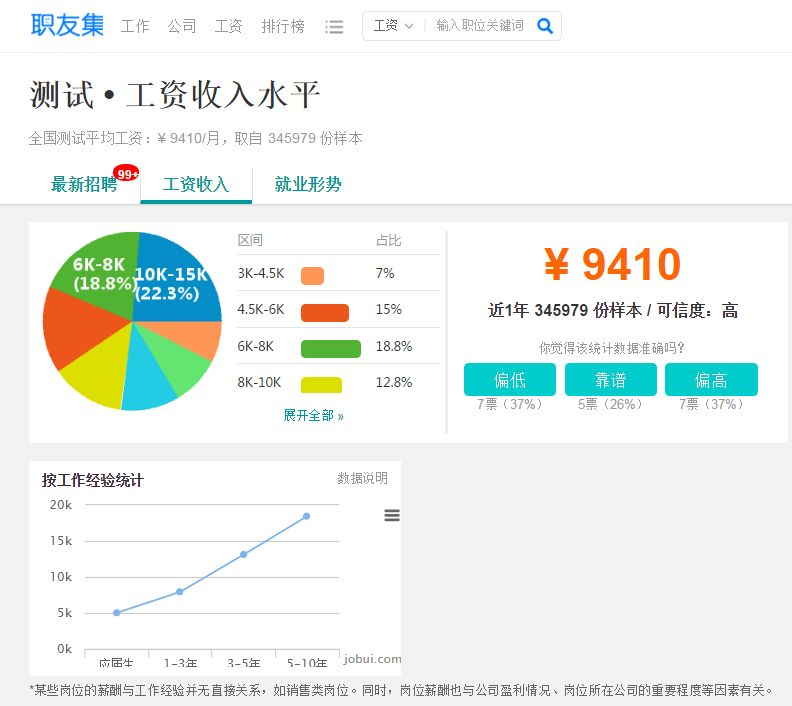Screen dimensions: 792x706
Task: Click the red 99+ notification badge
Action: pyautogui.click(x=126, y=173)
